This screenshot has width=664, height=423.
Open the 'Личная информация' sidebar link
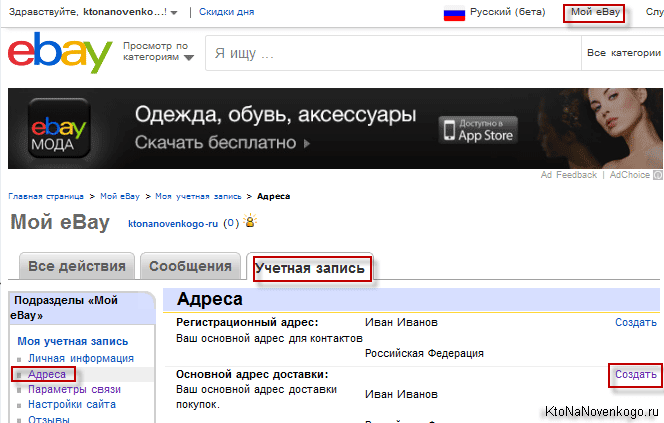coord(80,358)
